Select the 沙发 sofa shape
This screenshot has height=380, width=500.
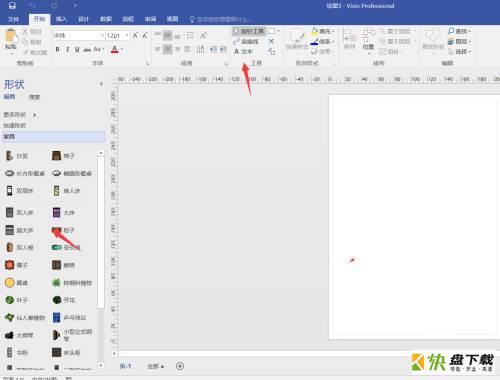click(x=17, y=155)
